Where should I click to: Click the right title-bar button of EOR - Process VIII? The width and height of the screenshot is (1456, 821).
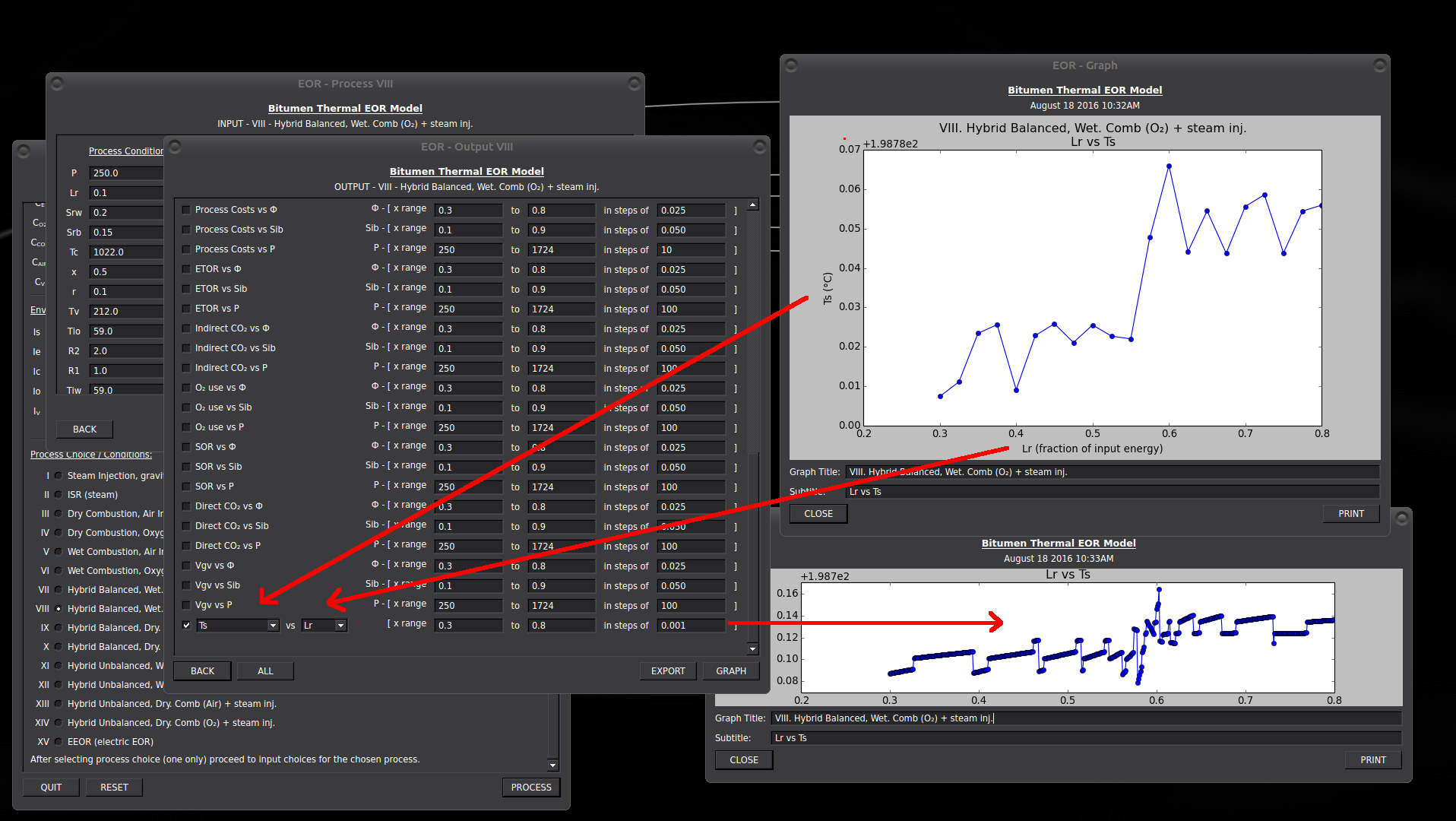634,83
